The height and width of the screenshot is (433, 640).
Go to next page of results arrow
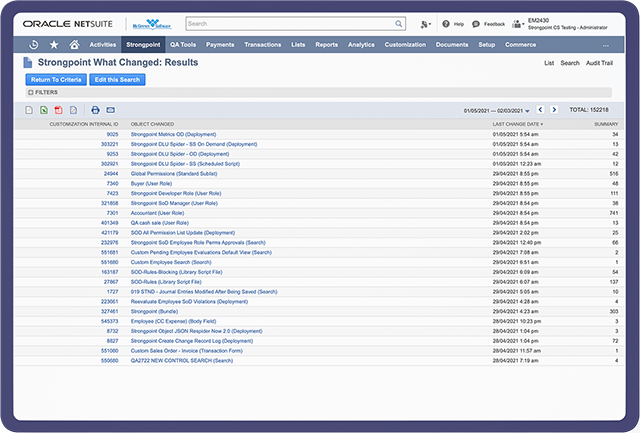click(x=555, y=109)
